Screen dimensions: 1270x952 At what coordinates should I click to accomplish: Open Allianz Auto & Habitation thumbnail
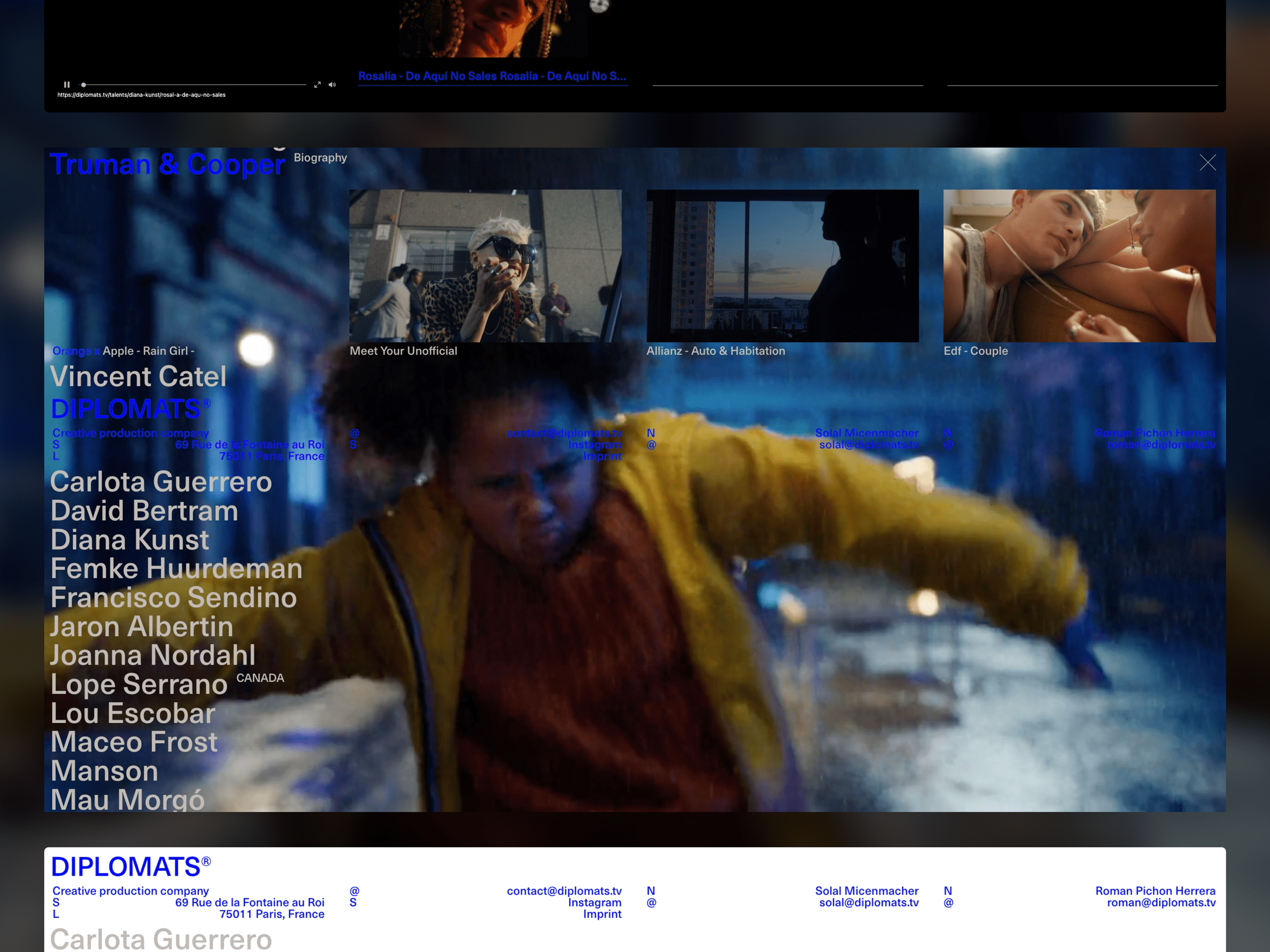click(782, 266)
